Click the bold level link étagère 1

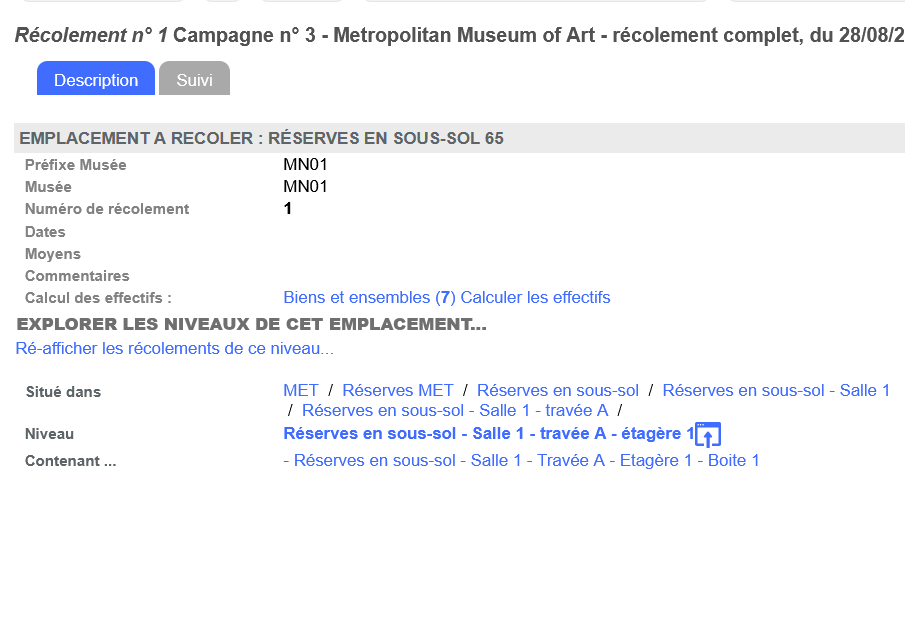488,434
